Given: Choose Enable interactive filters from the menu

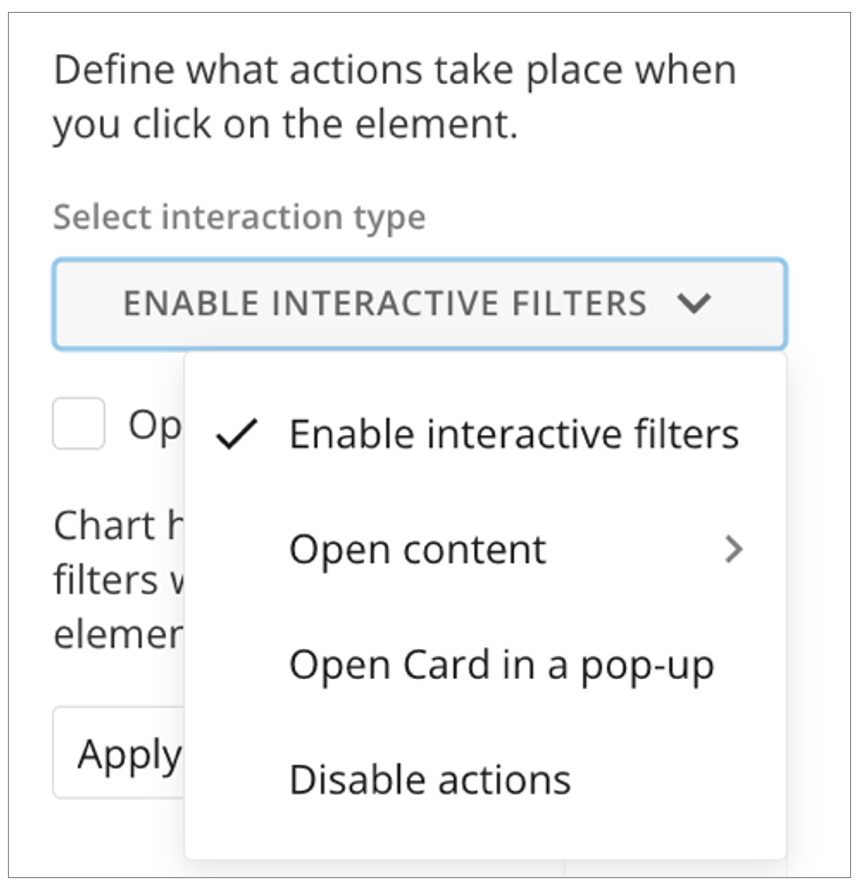Looking at the screenshot, I should tap(513, 435).
